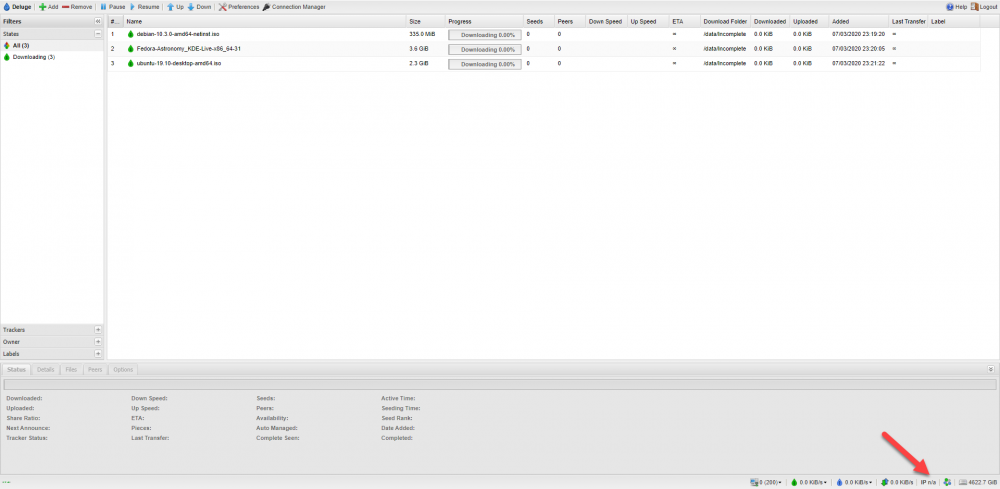This screenshot has width=1000, height=489.
Task: Sort by the queue number column header
Action: tap(115, 22)
